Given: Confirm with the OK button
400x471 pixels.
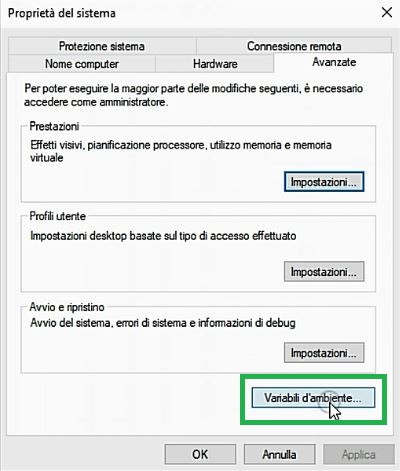Looking at the screenshot, I should (200, 454).
